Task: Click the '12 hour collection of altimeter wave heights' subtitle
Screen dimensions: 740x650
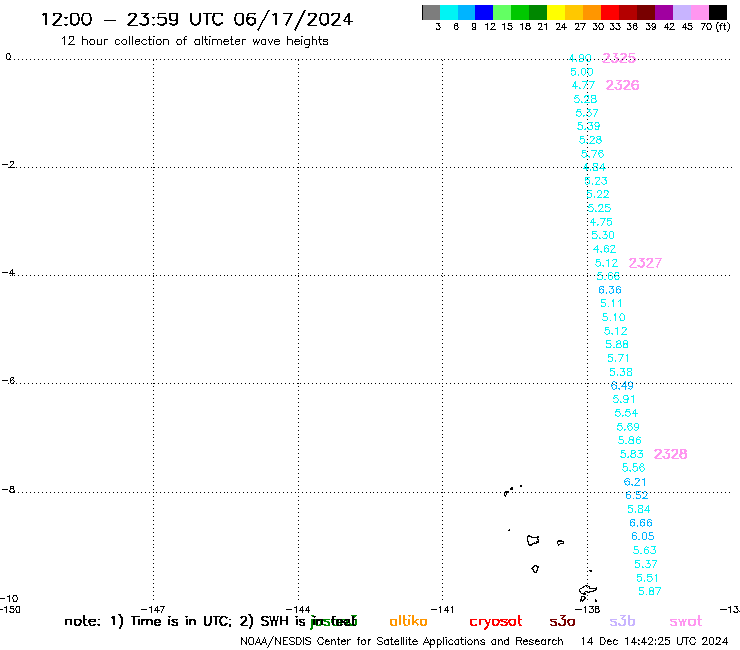Action: (194, 41)
